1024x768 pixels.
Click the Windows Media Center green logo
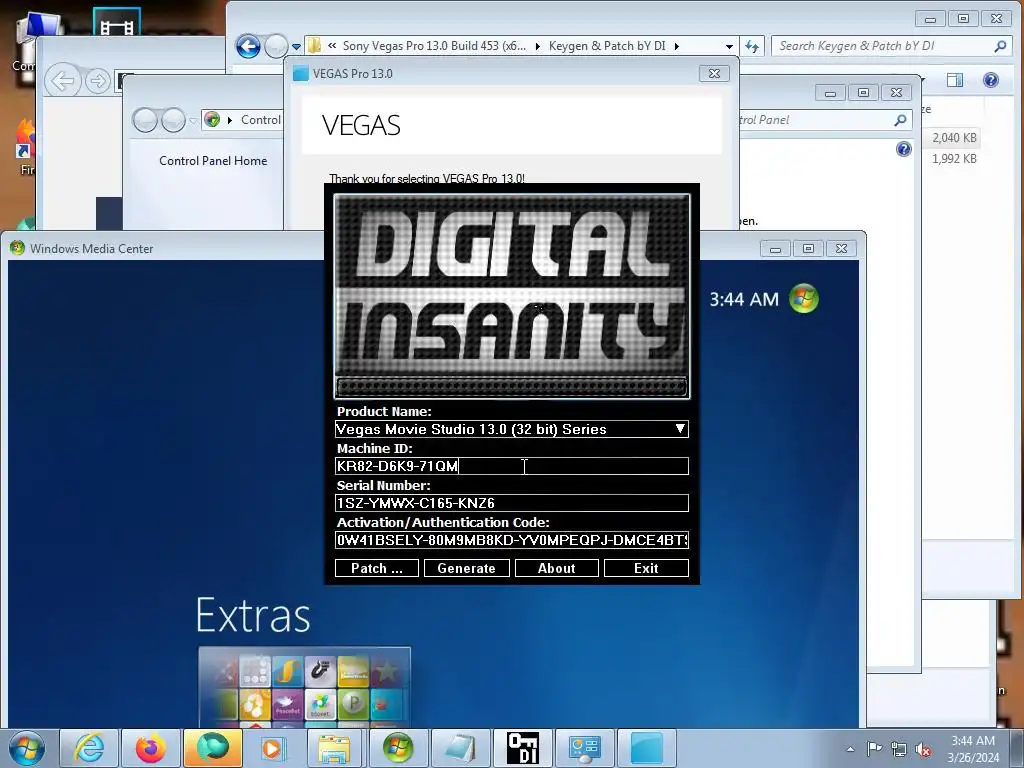click(804, 298)
